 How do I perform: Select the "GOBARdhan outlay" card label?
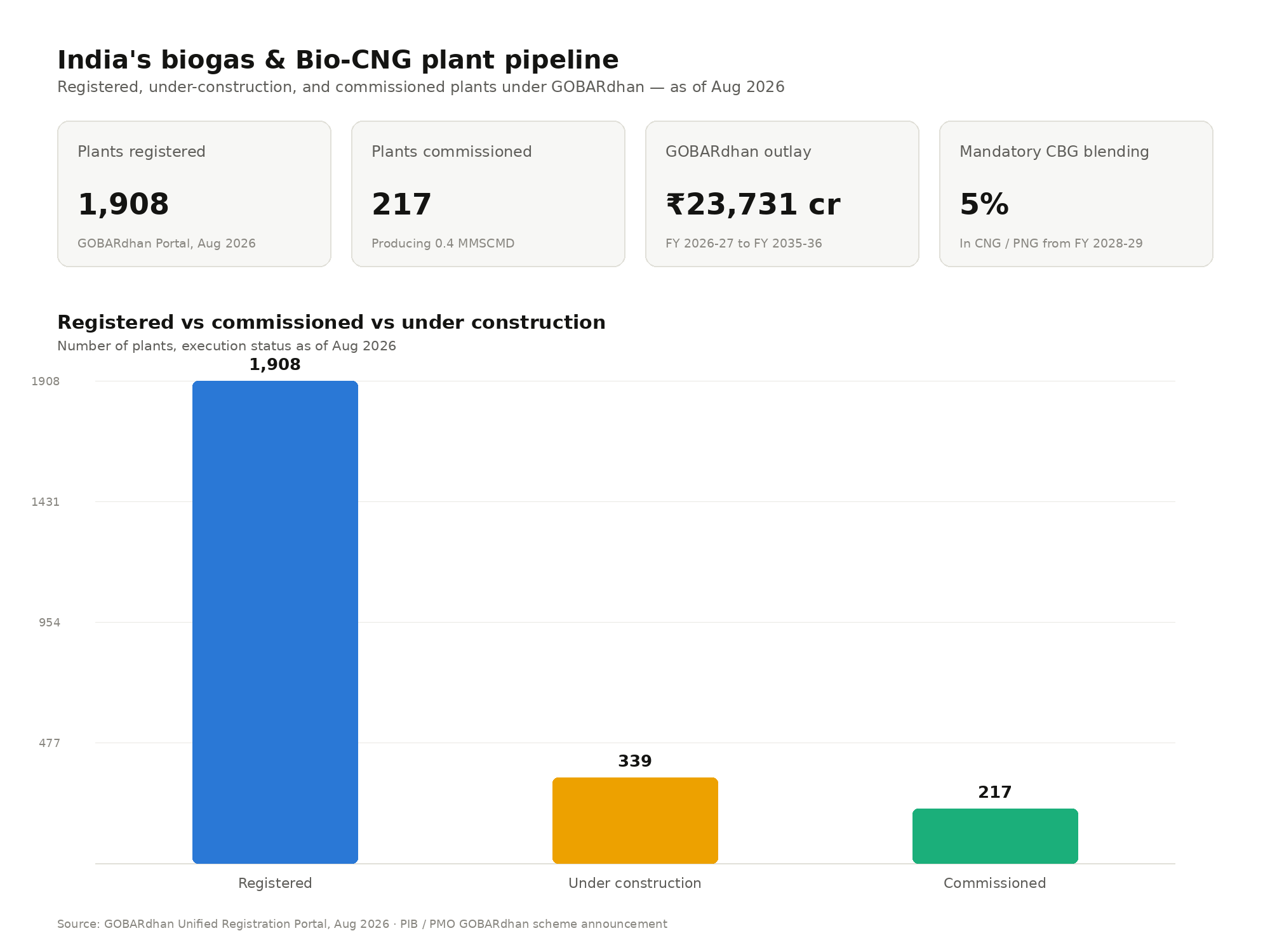pyautogui.click(x=739, y=152)
